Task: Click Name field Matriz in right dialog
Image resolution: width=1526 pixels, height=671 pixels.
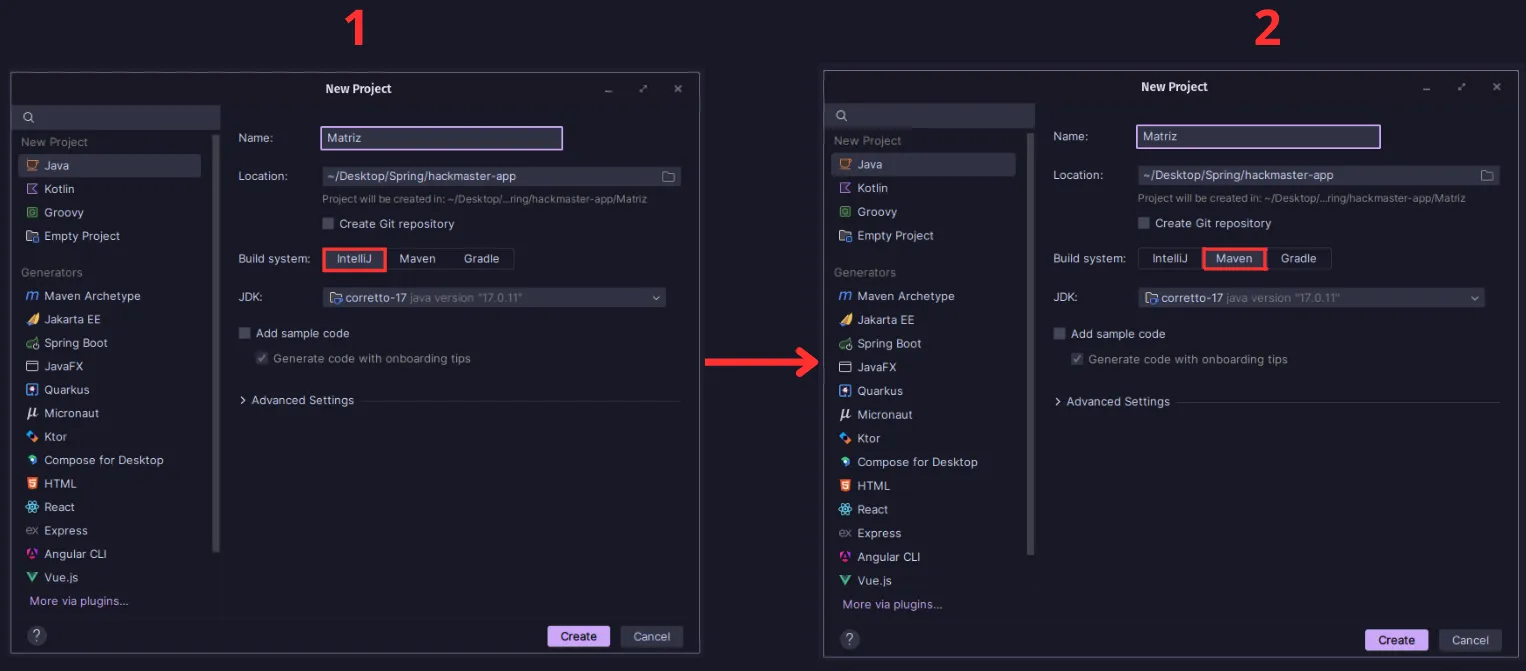Action: (x=1258, y=136)
